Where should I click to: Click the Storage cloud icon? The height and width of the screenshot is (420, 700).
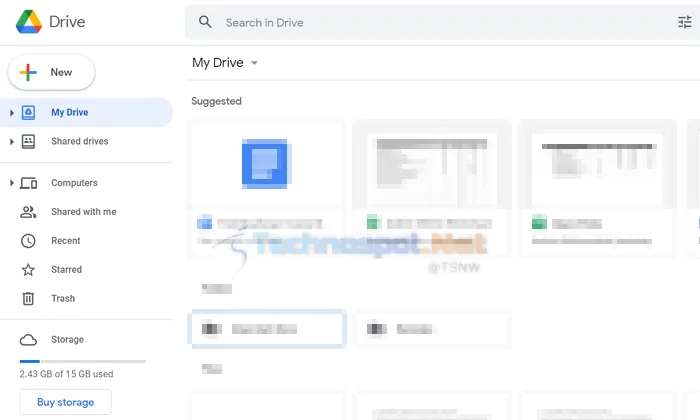pos(28,340)
